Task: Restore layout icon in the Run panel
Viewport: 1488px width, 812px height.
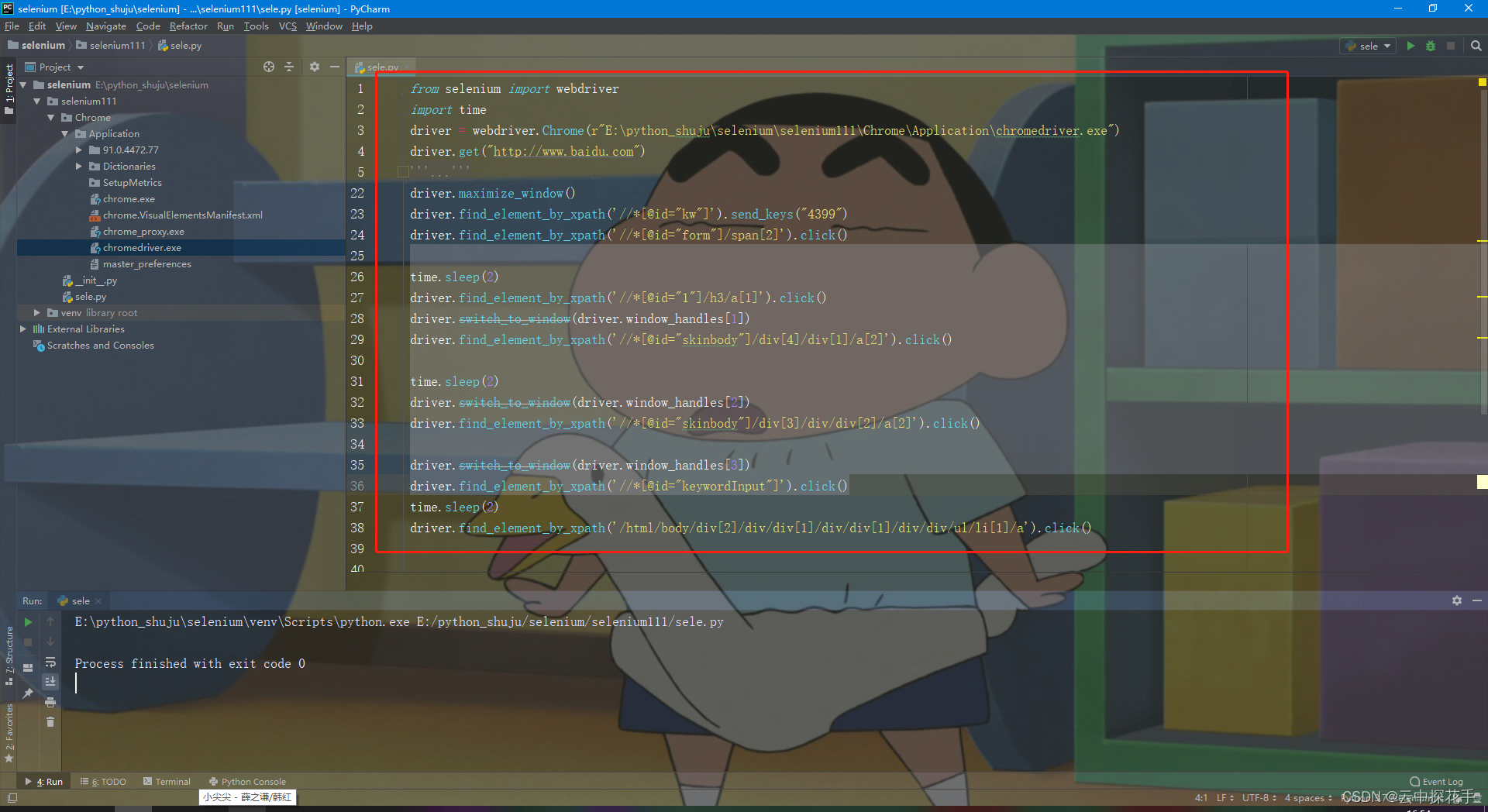Action: (29, 667)
